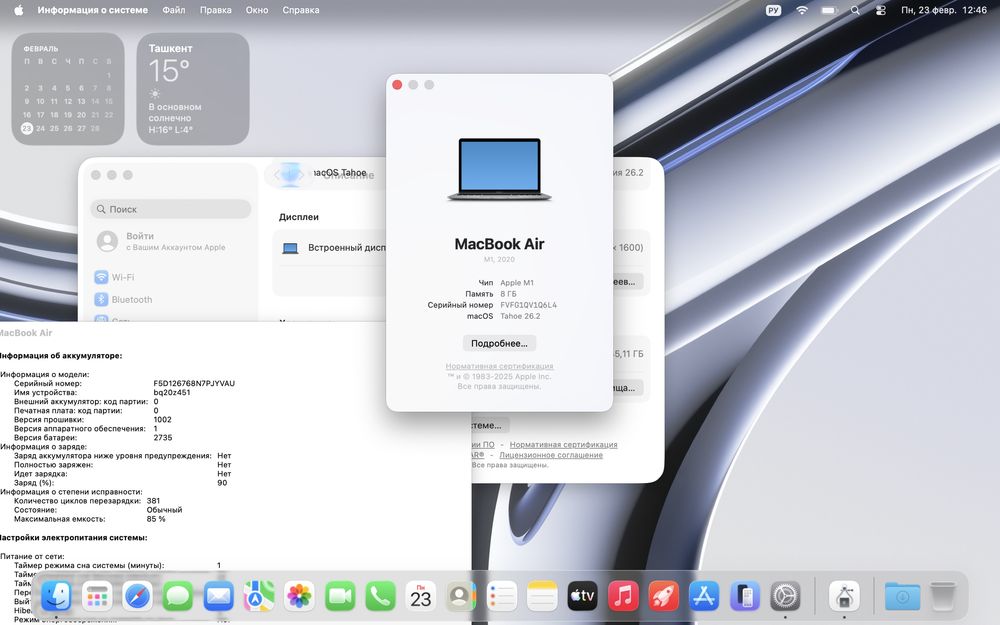This screenshot has height=625, width=1000.
Task: Open the Apple menu
Action: [18, 10]
